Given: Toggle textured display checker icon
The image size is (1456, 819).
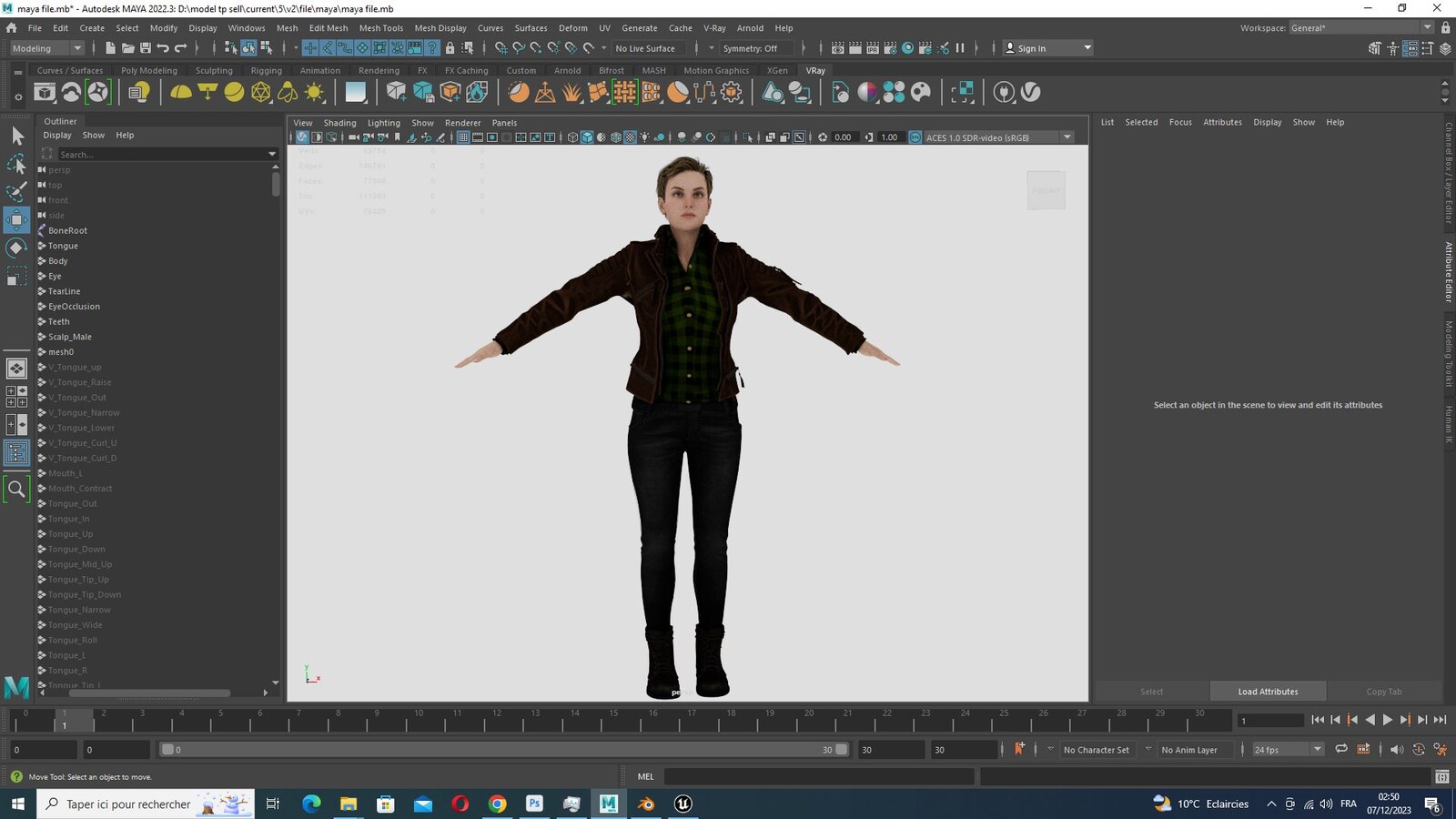Looking at the screenshot, I should point(631,137).
